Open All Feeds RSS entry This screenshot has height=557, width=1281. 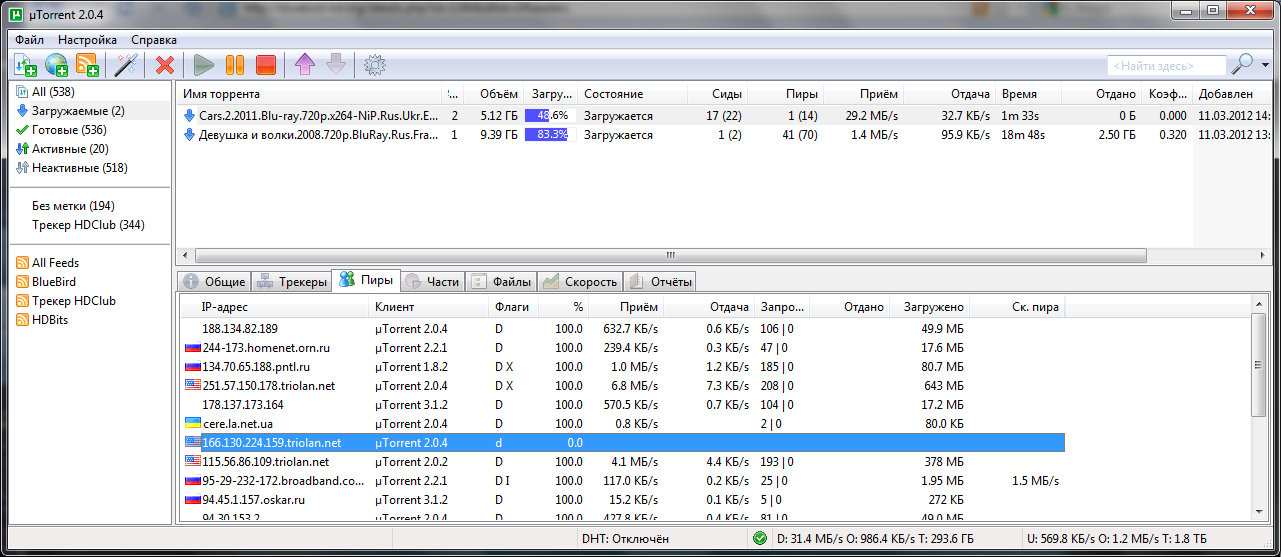pyautogui.click(x=55, y=263)
